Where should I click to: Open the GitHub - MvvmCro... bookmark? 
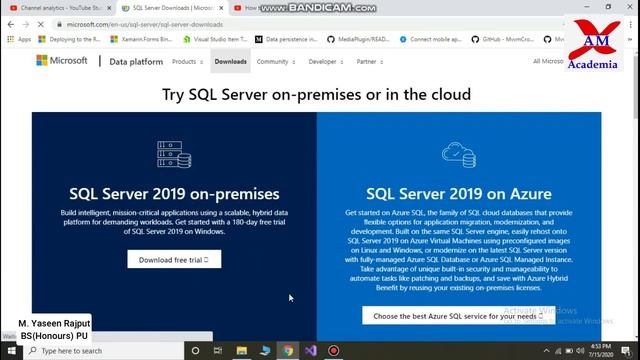click(503, 39)
